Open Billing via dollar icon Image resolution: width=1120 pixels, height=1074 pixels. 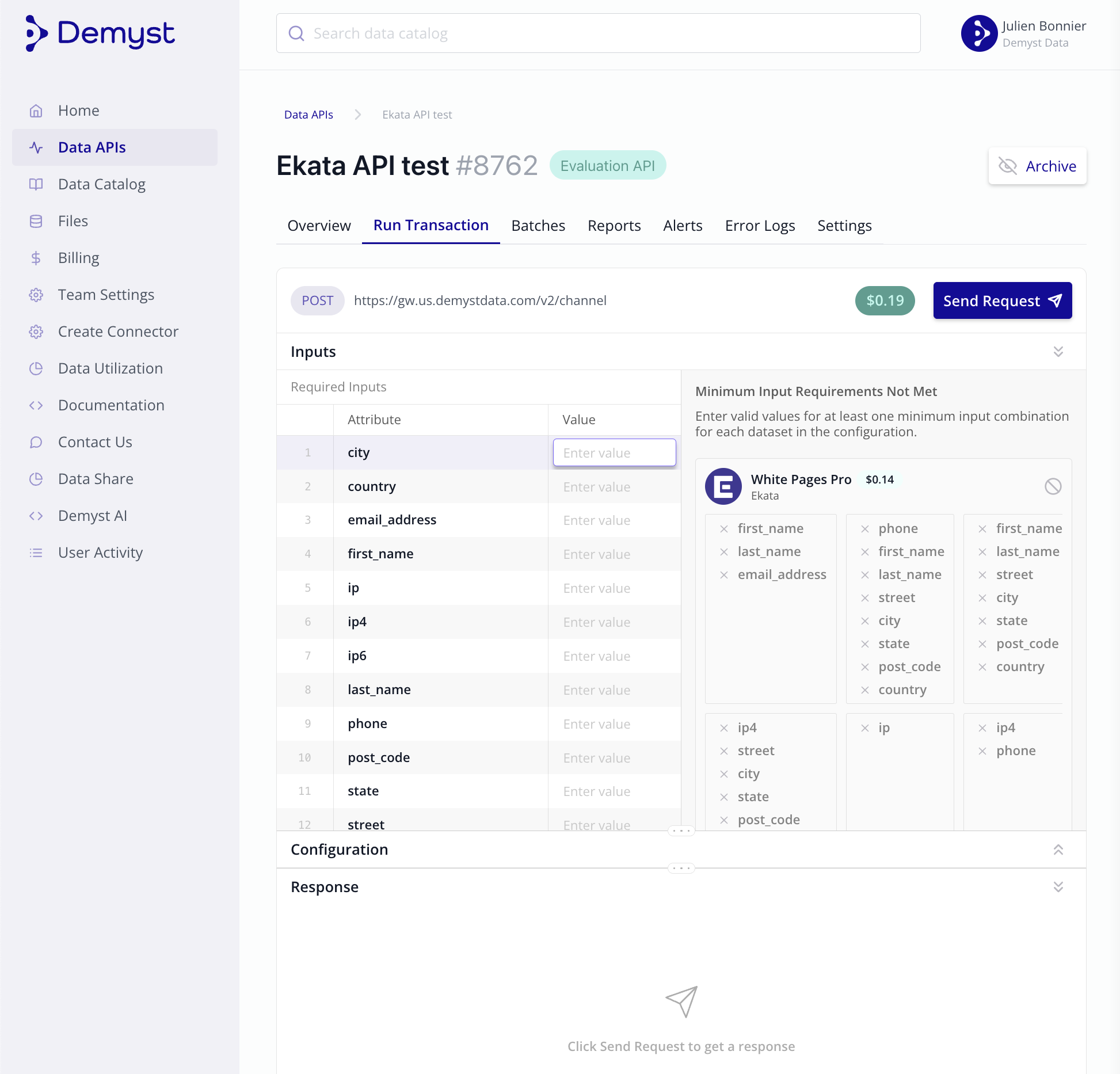pos(36,258)
